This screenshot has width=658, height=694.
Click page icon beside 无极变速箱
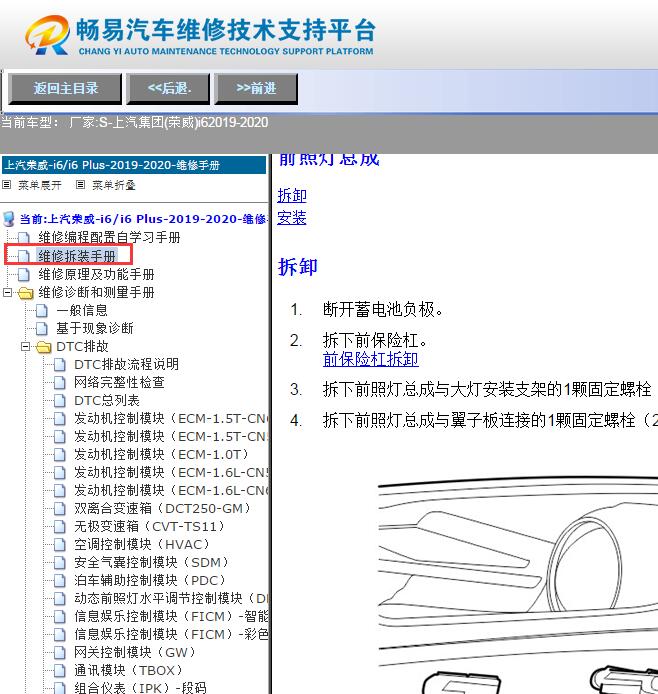pos(60,527)
